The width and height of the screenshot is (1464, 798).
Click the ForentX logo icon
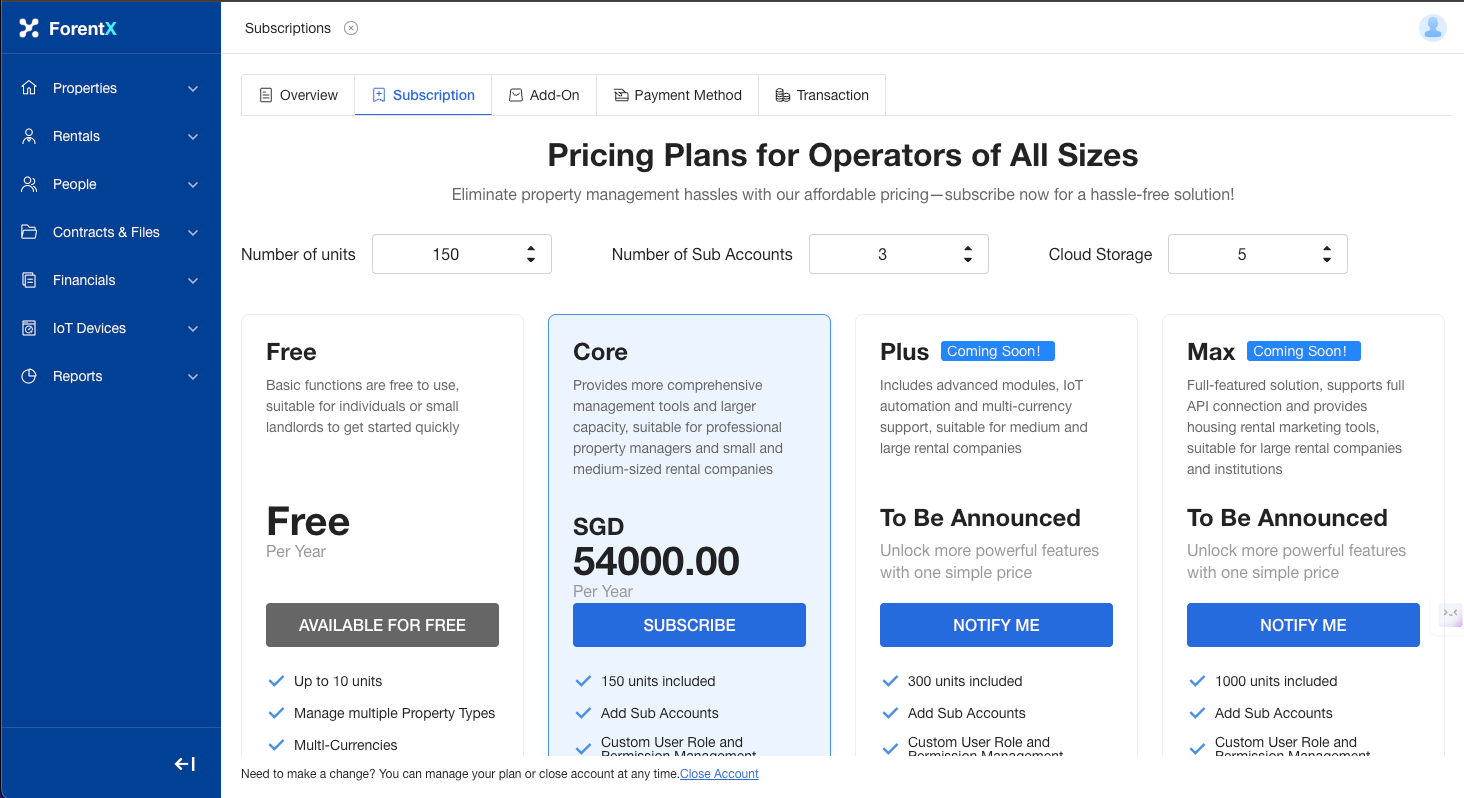point(29,28)
